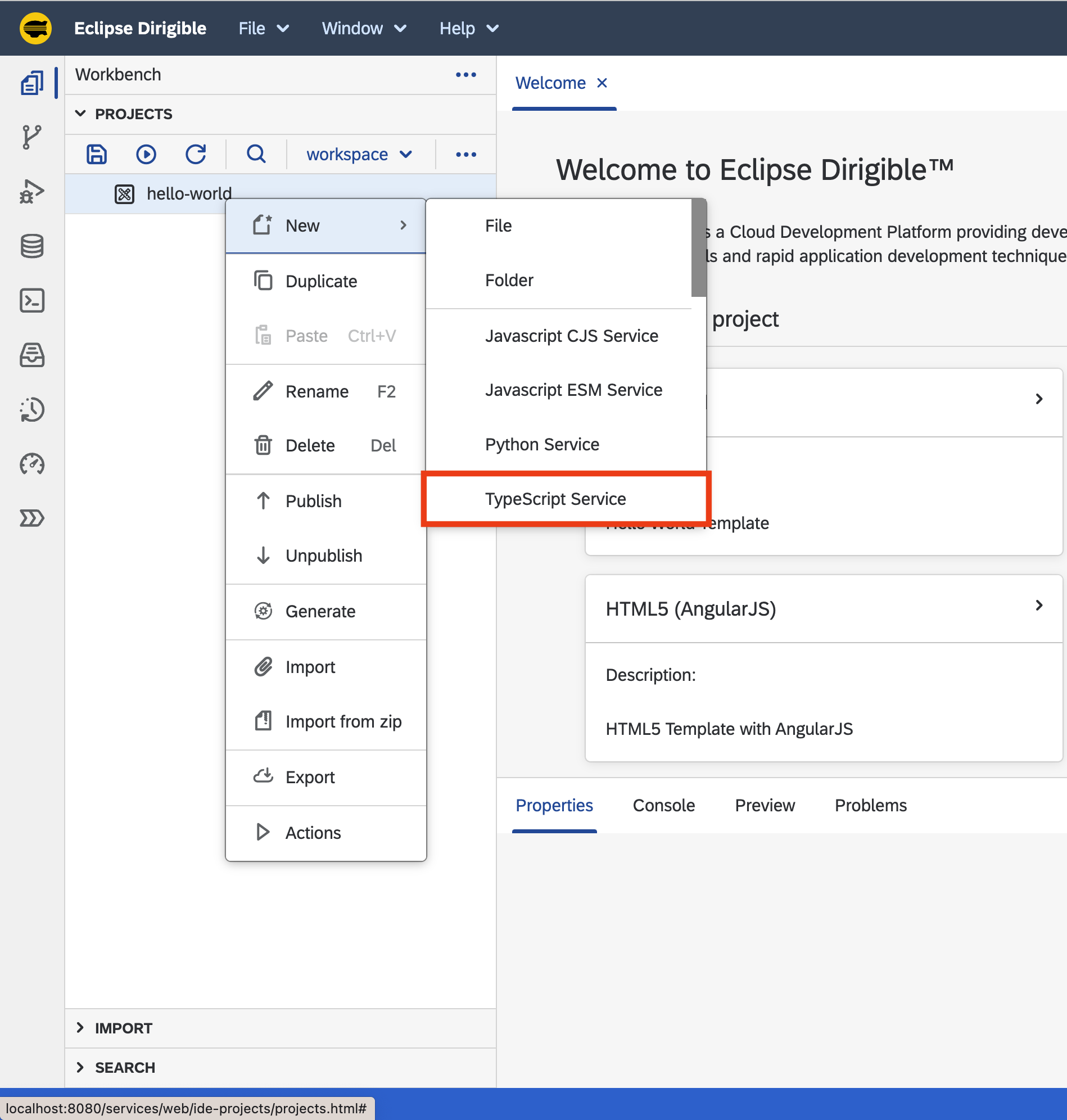Viewport: 1067px width, 1120px height.
Task: Choose Publish from the context menu
Action: tap(326, 501)
